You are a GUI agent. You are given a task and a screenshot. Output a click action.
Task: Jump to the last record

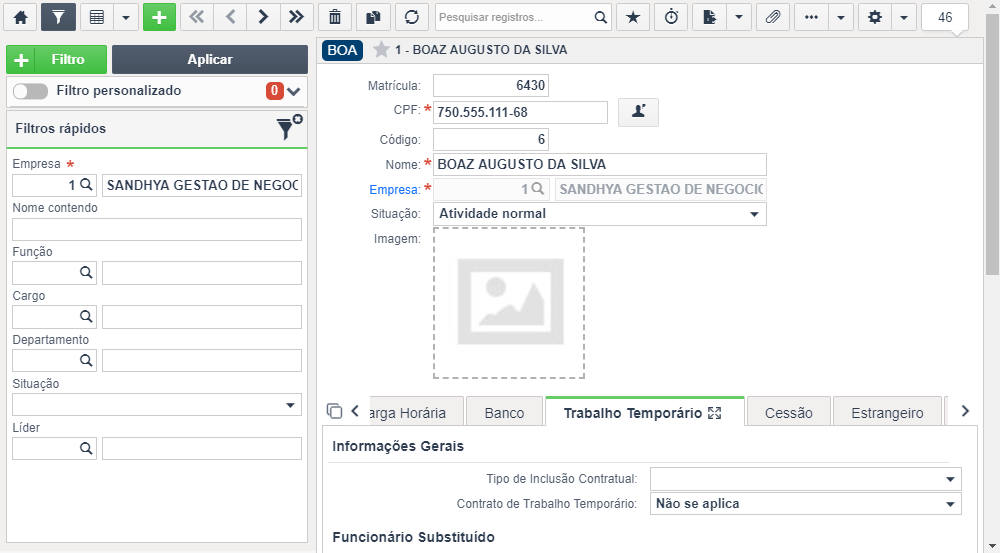pyautogui.click(x=297, y=17)
